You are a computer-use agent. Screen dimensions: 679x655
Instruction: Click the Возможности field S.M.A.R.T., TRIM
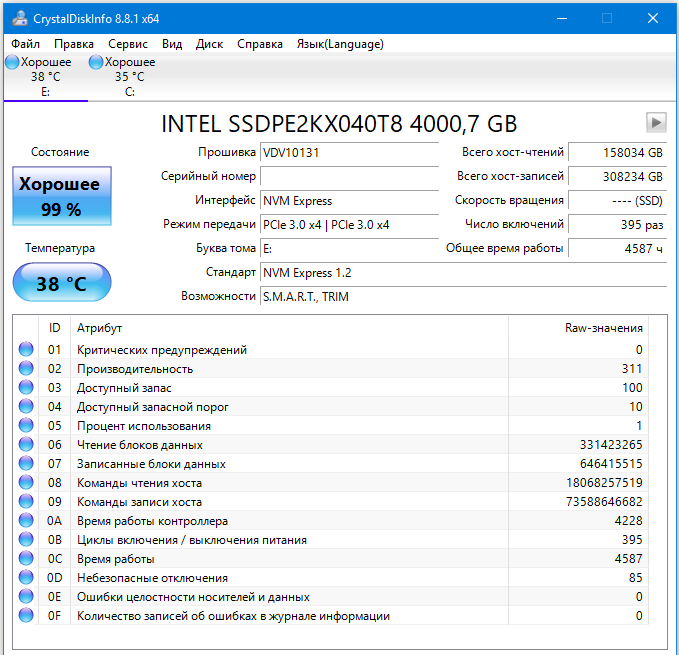click(463, 297)
